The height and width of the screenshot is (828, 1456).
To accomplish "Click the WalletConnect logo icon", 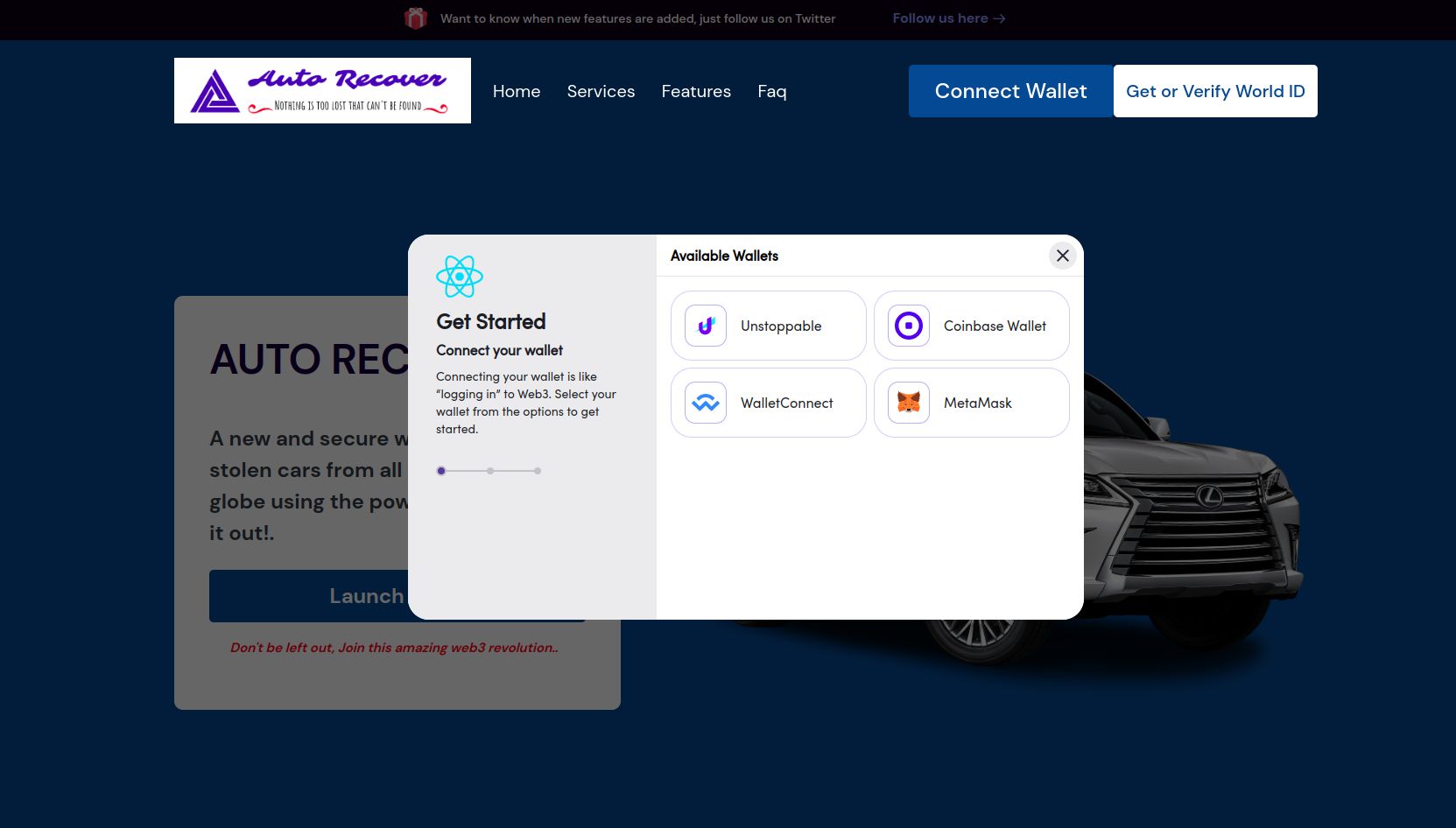I will (706, 403).
